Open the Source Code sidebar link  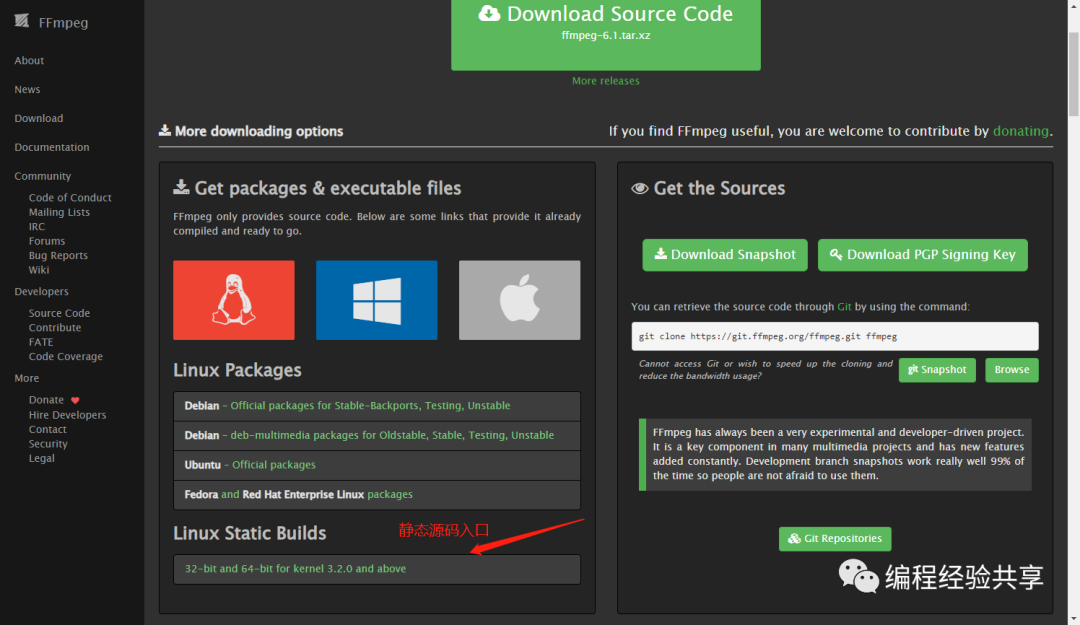pyautogui.click(x=59, y=314)
